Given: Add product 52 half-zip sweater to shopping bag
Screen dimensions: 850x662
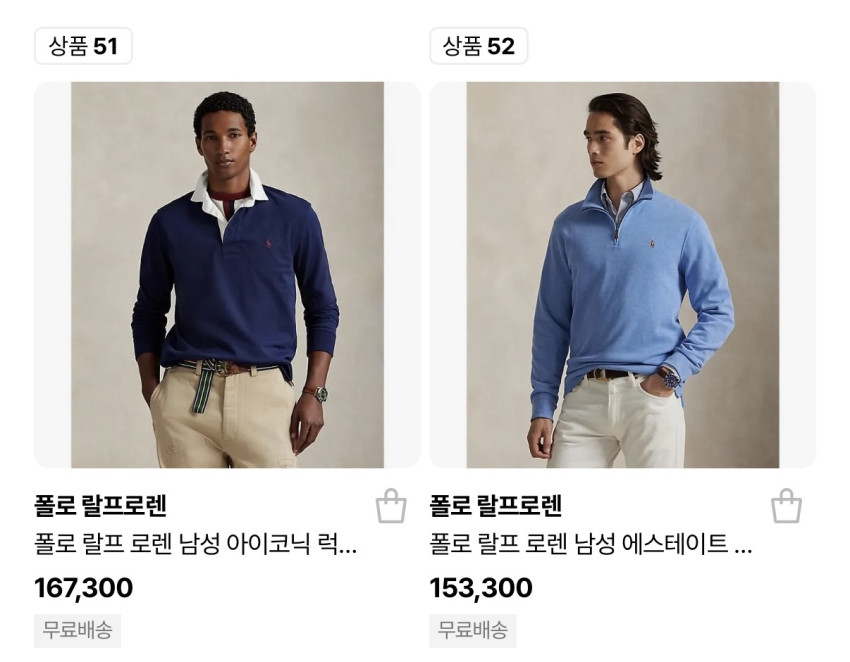Looking at the screenshot, I should coord(786,506).
